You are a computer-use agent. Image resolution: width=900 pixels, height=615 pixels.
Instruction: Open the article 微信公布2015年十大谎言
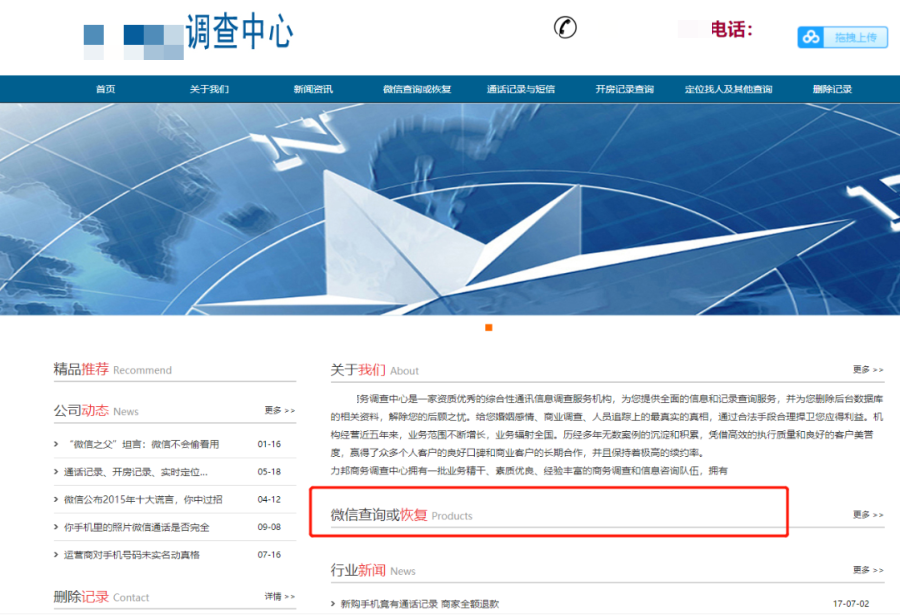(143, 499)
